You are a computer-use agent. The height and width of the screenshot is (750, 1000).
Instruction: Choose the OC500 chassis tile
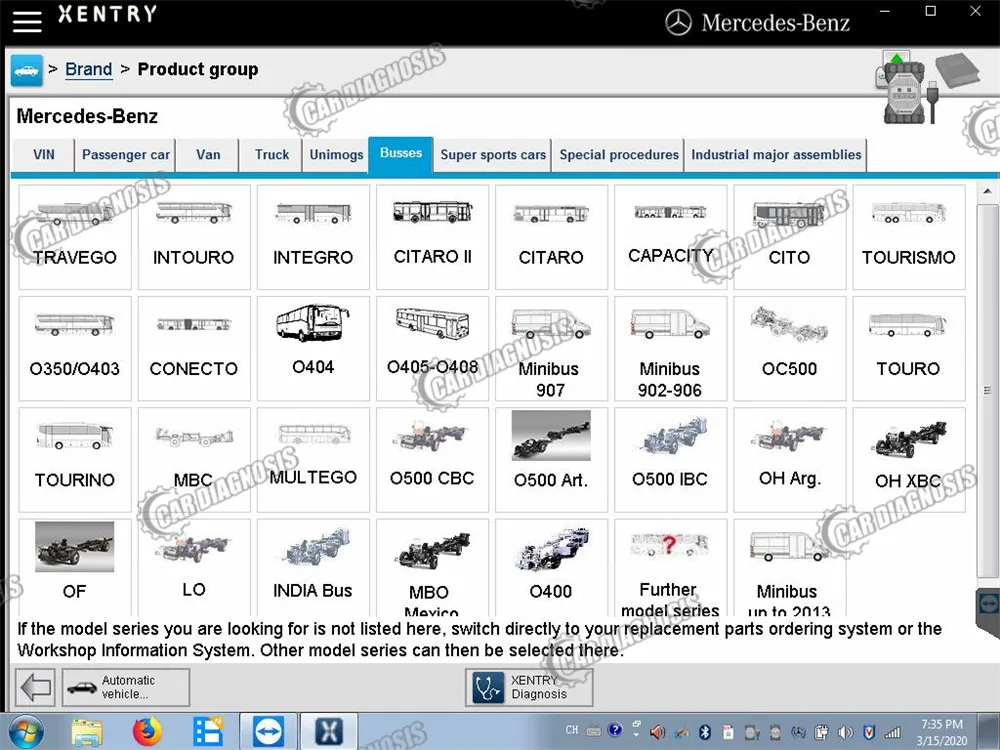click(x=790, y=348)
